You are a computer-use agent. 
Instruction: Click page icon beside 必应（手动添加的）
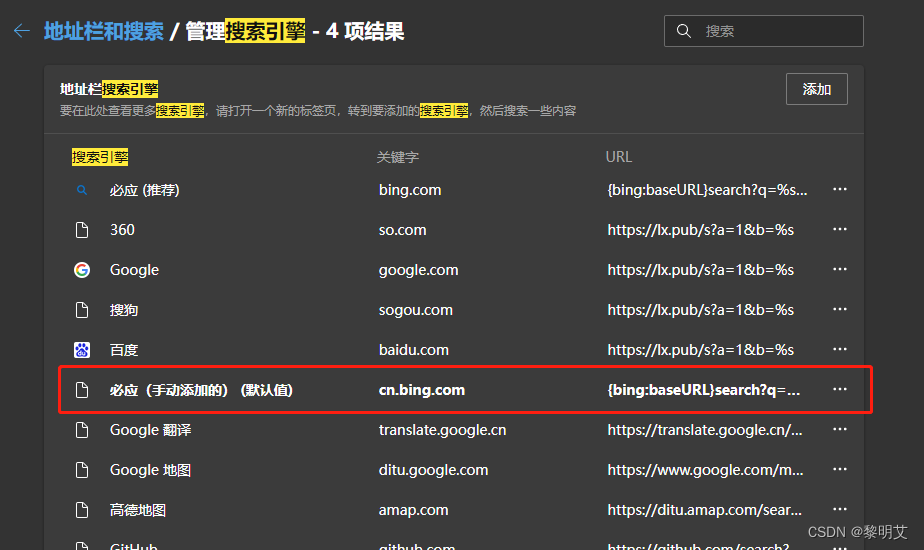[82, 390]
